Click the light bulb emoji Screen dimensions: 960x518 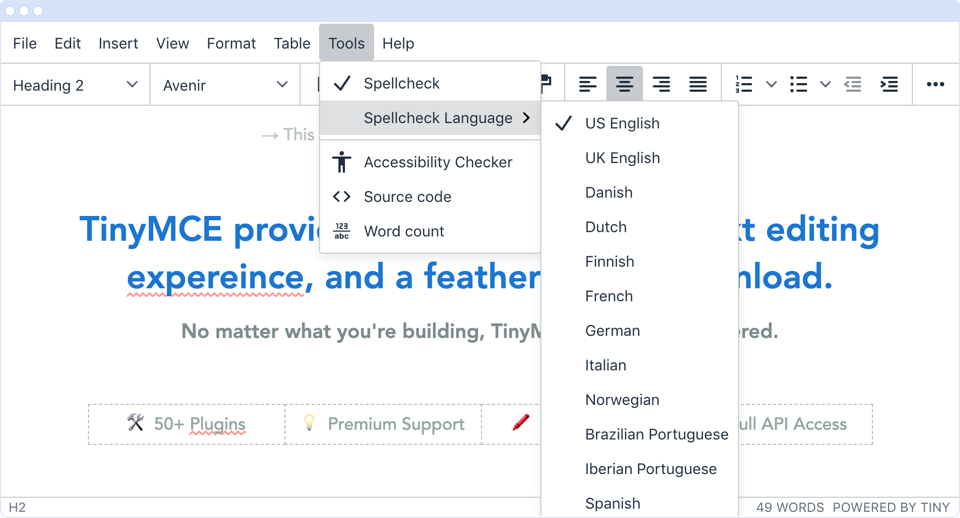309,422
